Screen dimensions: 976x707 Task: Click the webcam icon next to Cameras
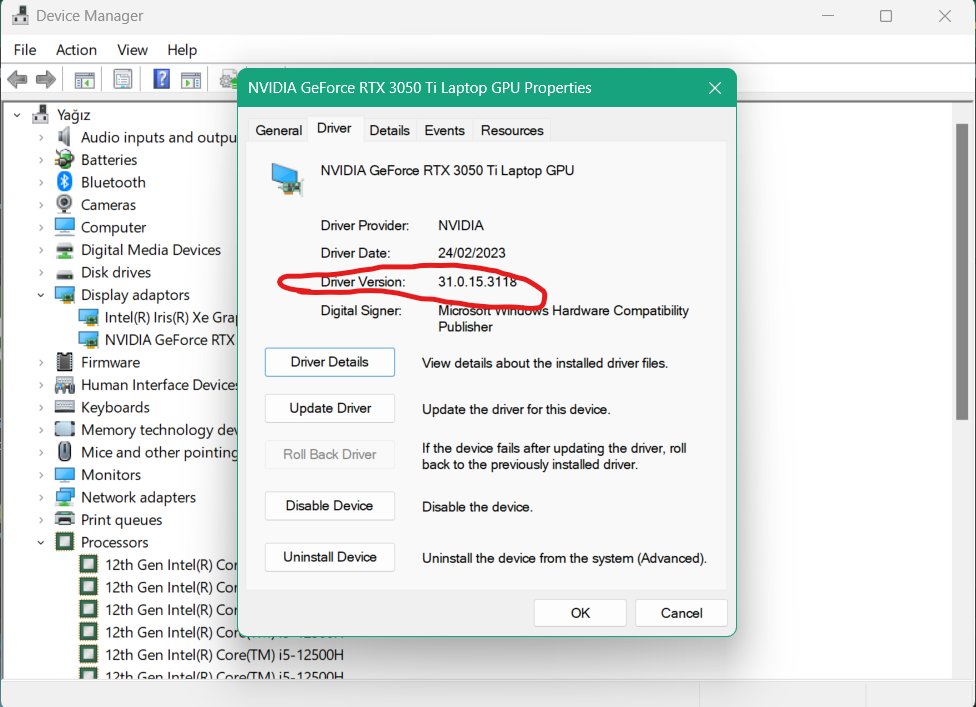coord(64,204)
